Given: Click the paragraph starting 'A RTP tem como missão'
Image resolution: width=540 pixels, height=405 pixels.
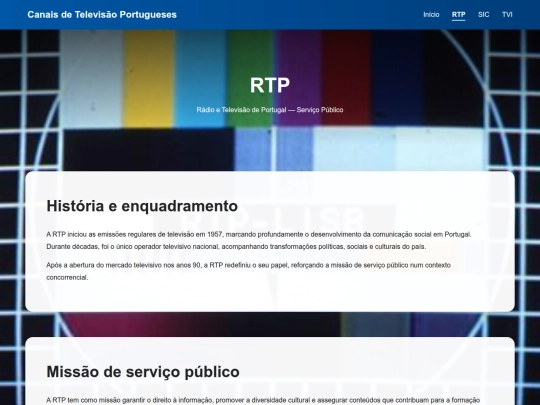Looking at the screenshot, I should 263,400.
